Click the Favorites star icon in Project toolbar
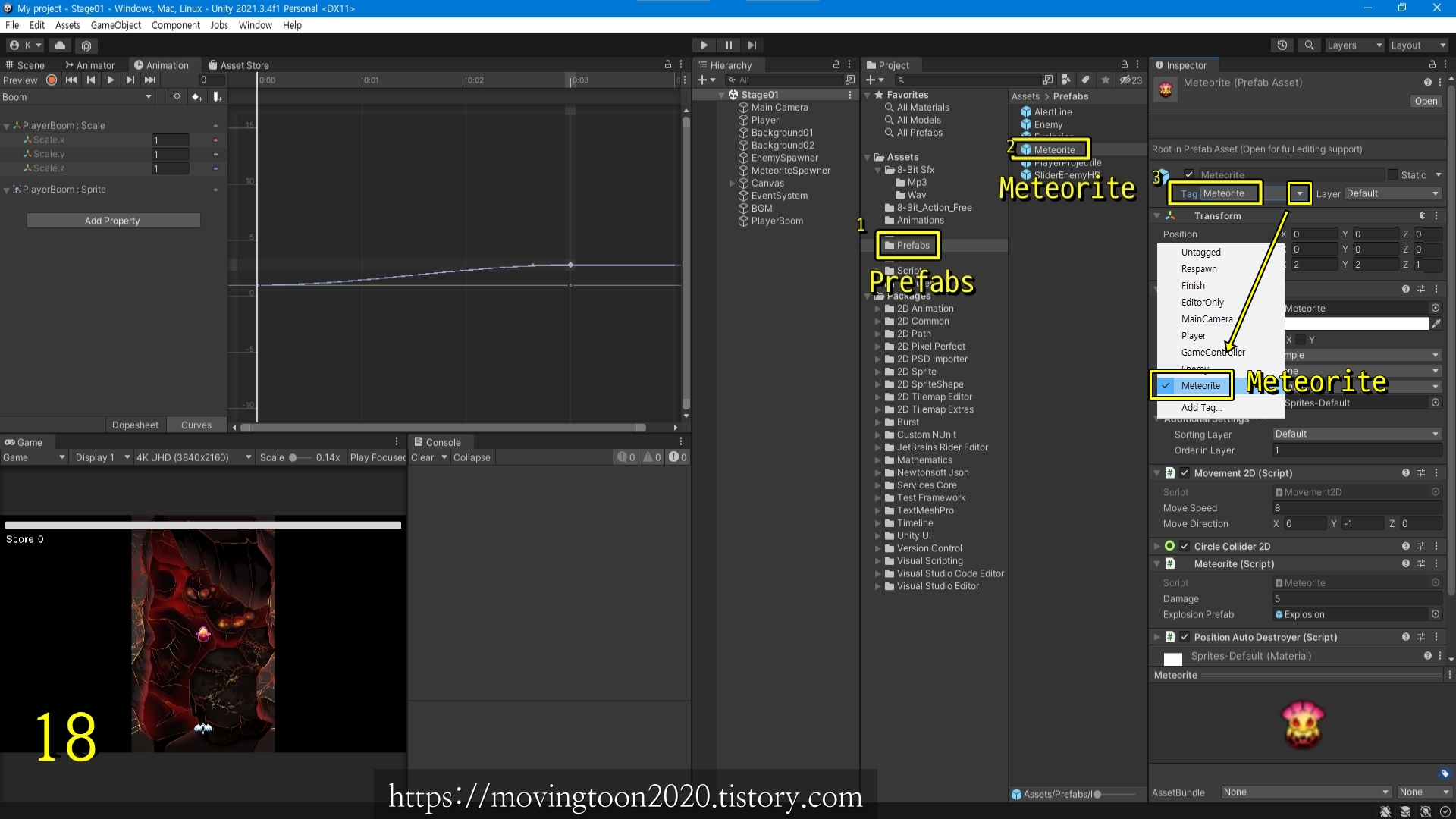The image size is (1456, 819). click(1106, 80)
